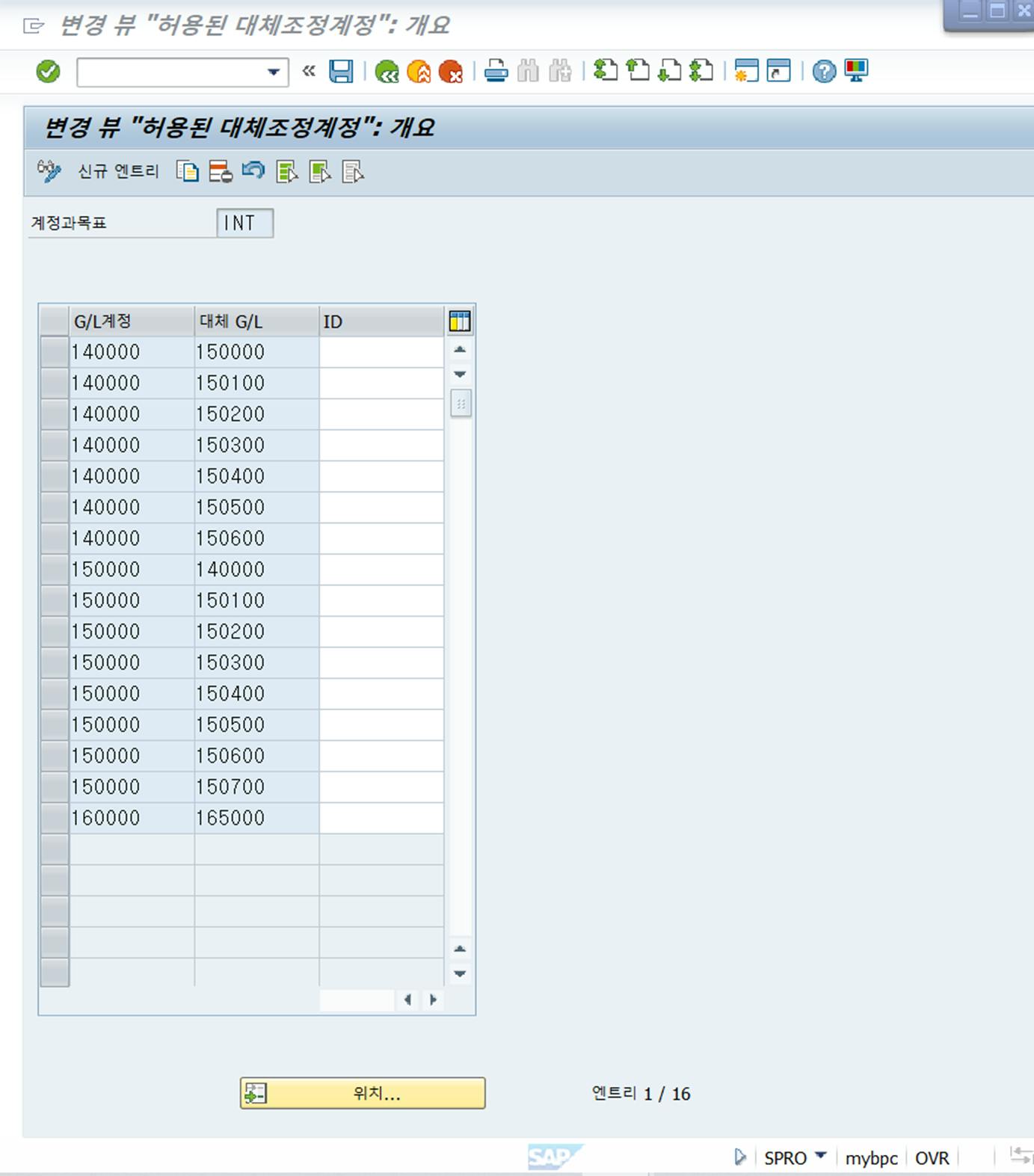Open table column settings icon
The height and width of the screenshot is (1176, 1034).
[x=460, y=321]
